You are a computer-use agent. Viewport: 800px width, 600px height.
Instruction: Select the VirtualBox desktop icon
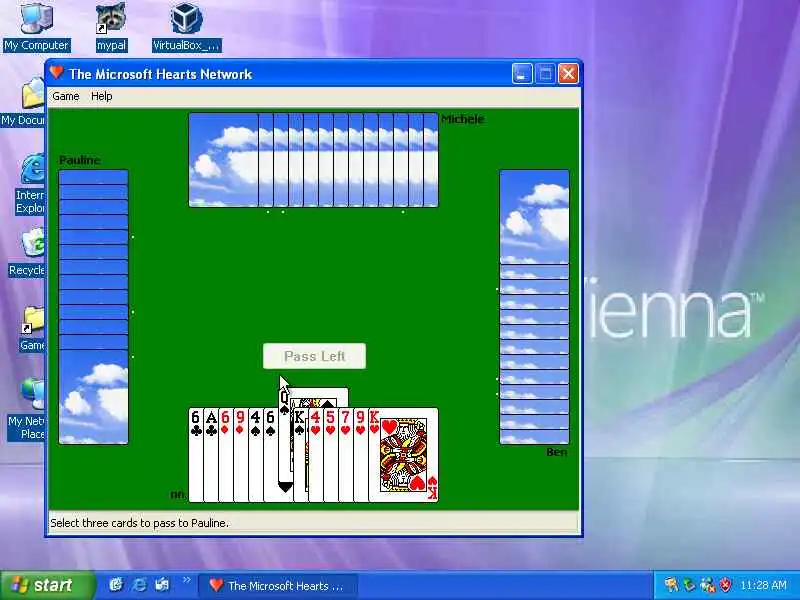[186, 27]
